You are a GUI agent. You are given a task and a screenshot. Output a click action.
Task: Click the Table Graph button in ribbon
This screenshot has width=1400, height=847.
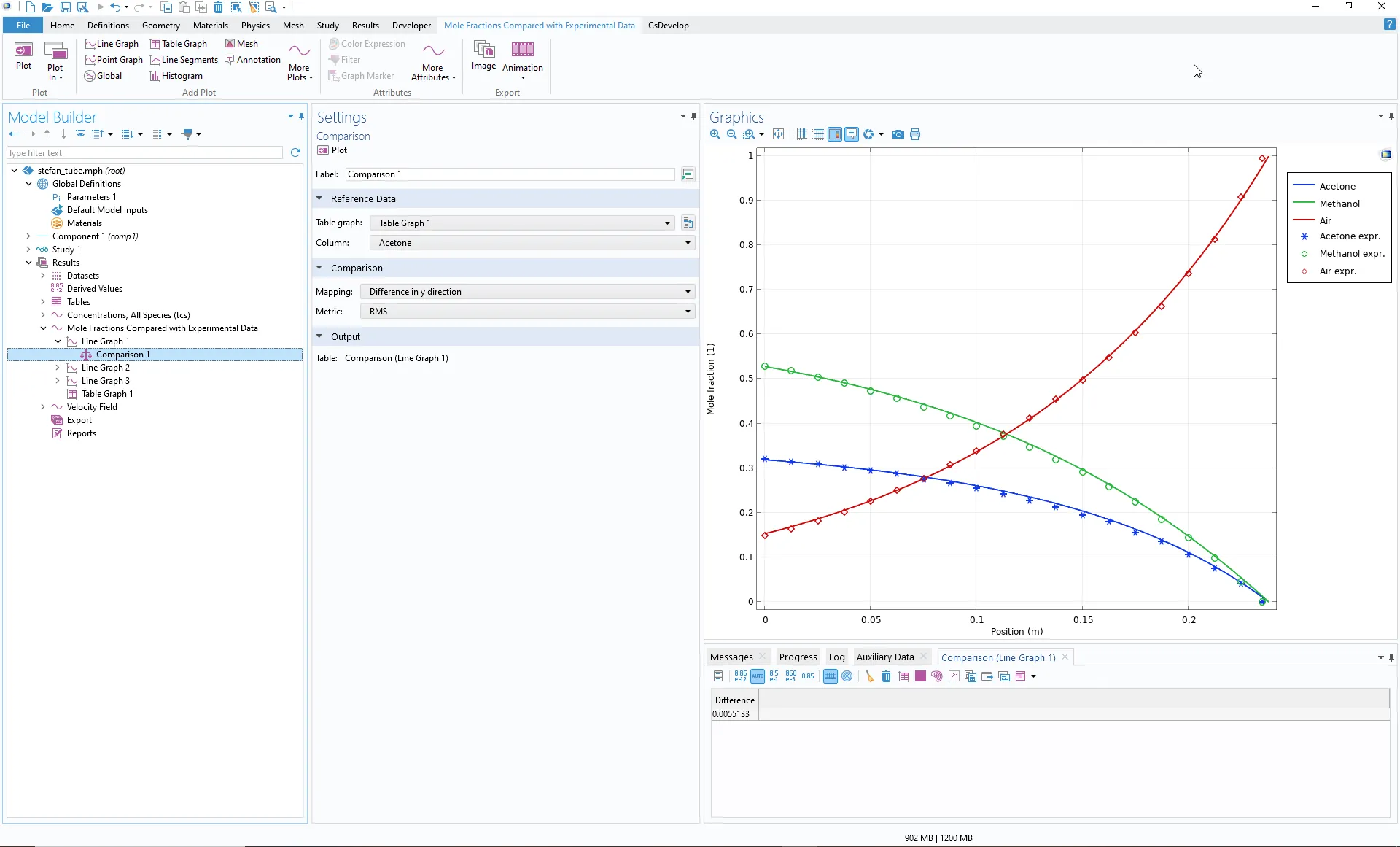179,44
